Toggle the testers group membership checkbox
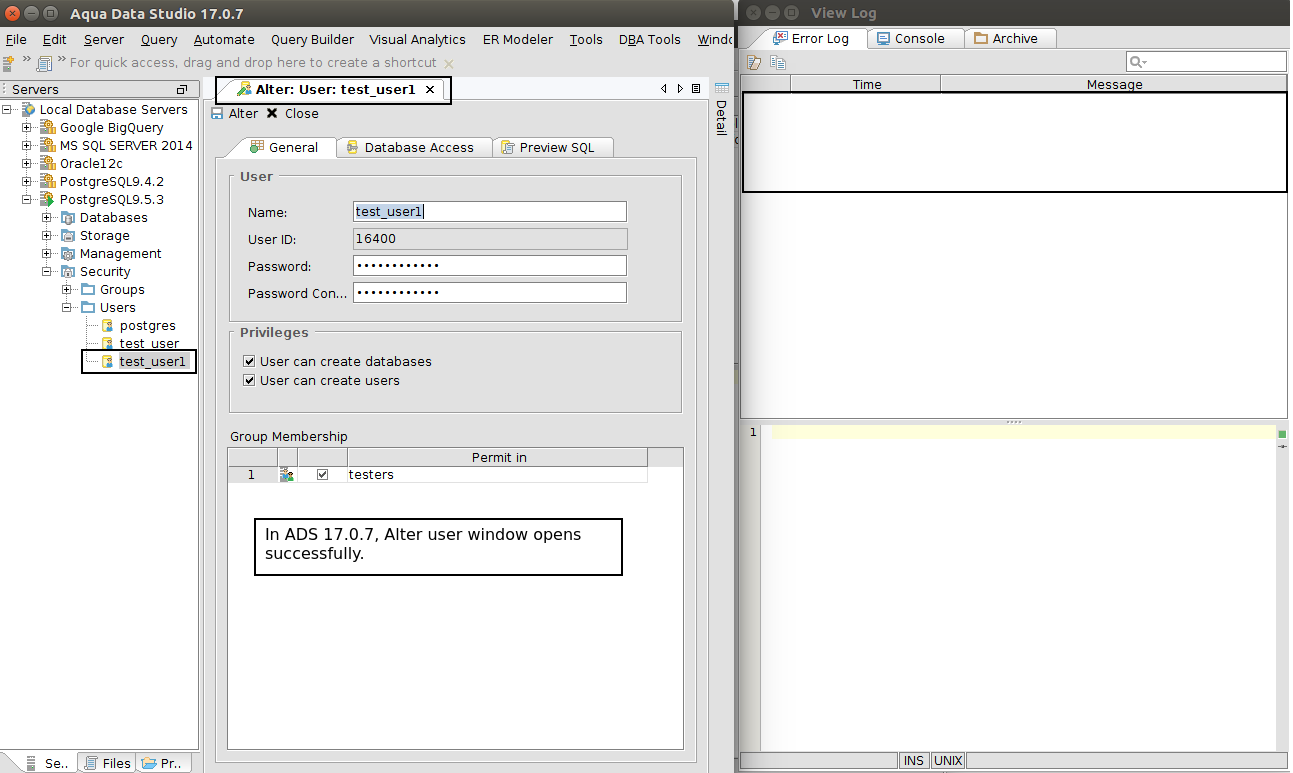Image resolution: width=1293 pixels, height=773 pixels. point(322,475)
